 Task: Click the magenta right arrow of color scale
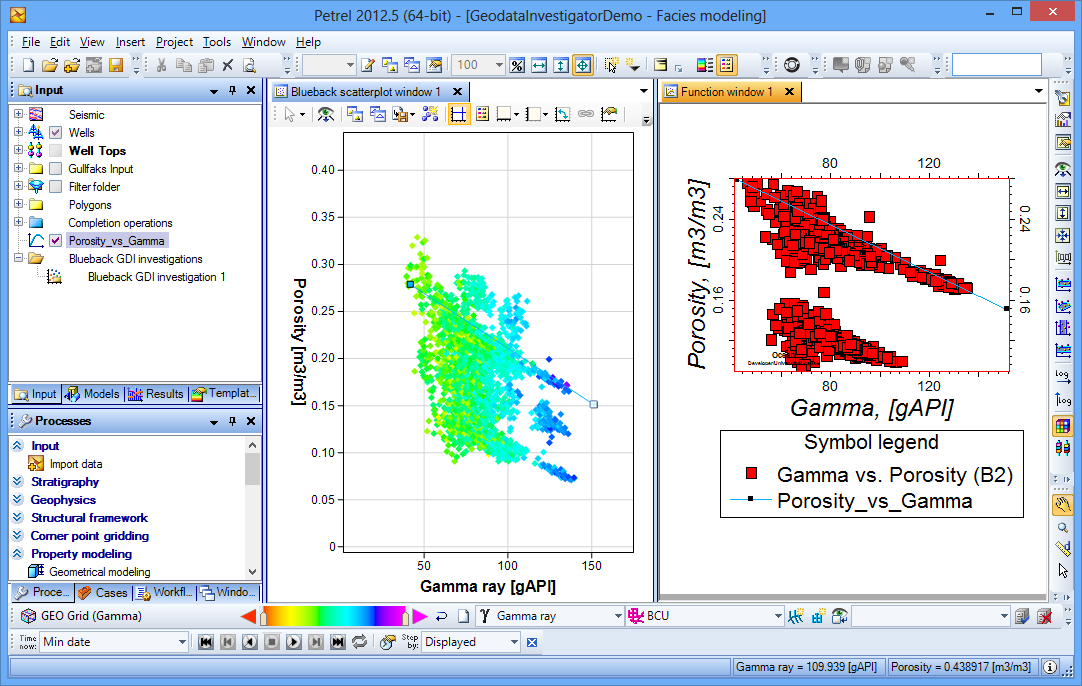point(420,616)
